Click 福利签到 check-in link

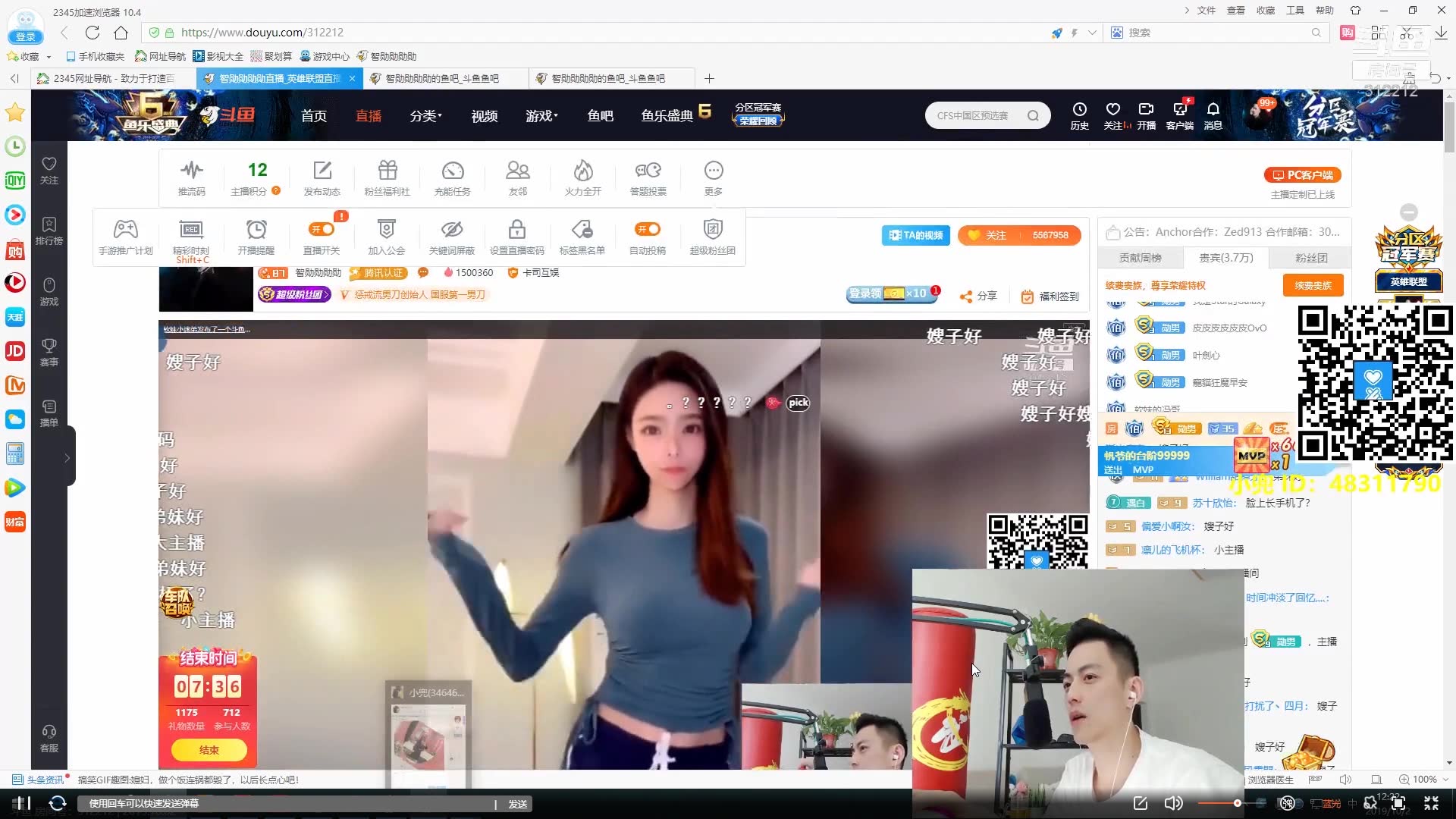pyautogui.click(x=1050, y=297)
